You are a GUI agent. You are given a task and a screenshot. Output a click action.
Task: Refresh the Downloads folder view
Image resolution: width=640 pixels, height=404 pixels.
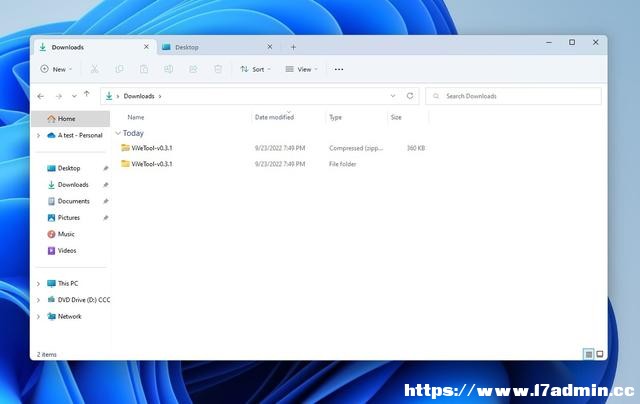pos(410,96)
